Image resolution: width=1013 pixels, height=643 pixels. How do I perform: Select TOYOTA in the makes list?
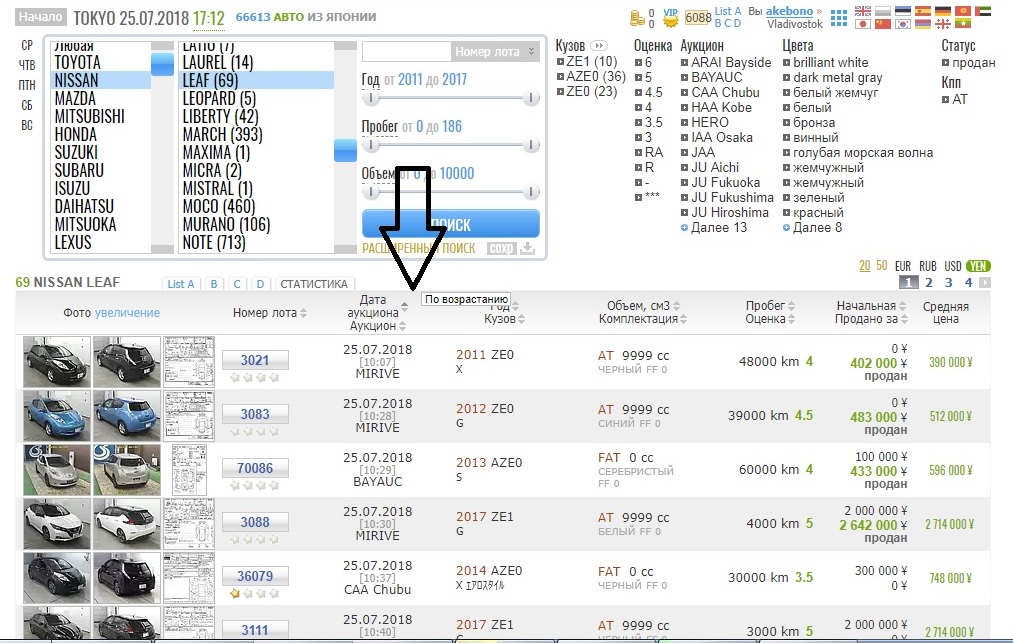click(78, 62)
